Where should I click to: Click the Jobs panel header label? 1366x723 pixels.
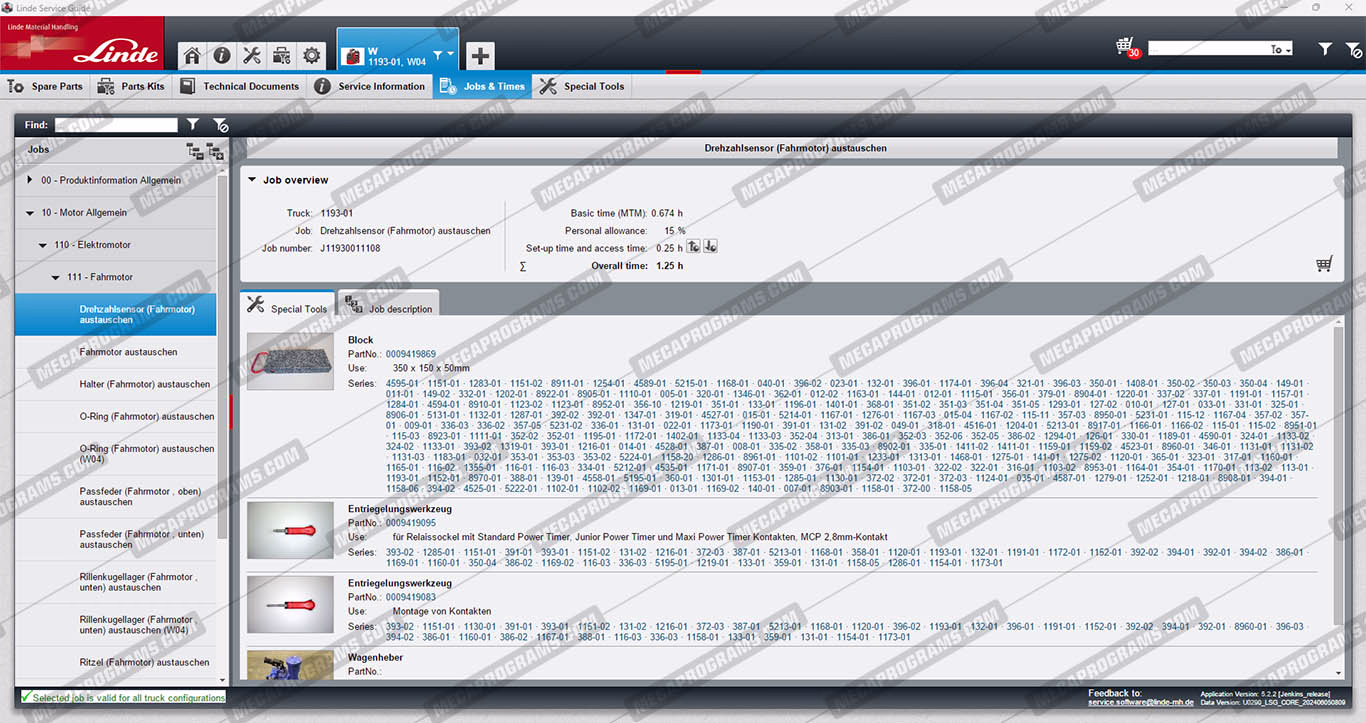click(x=38, y=149)
